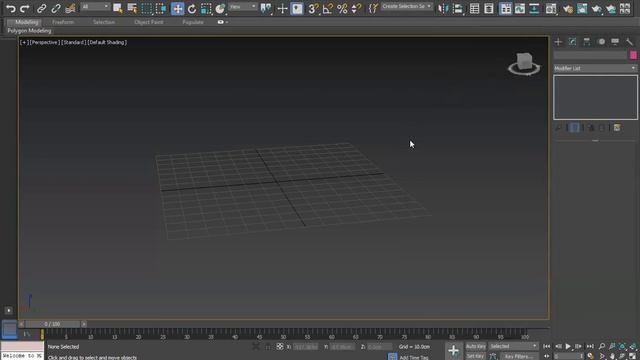
Task: Activate the Unlink Selection tool
Action: click(x=56, y=8)
